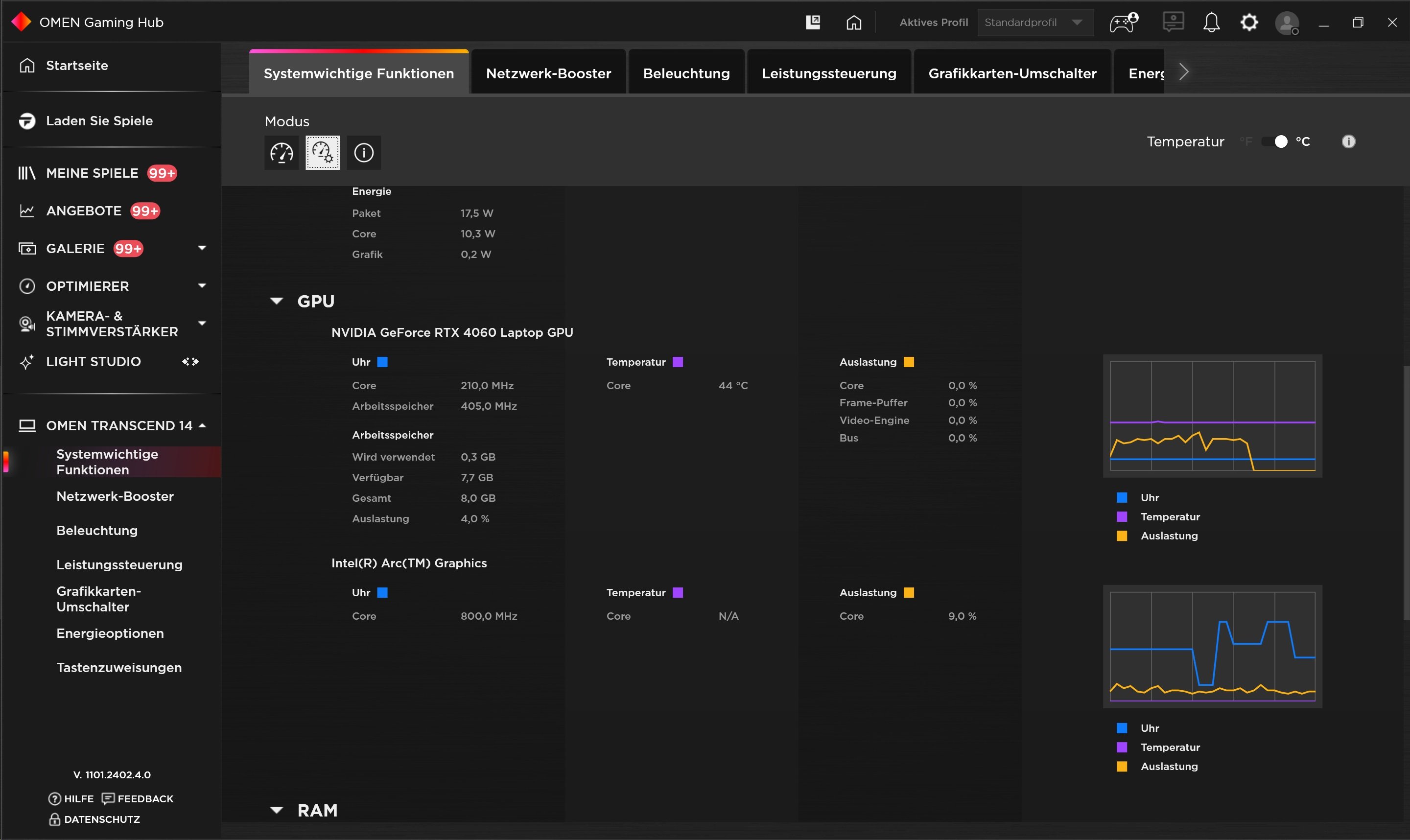This screenshot has height=840, width=1410.
Task: Click the Intel Arc Temperatur purple swatch
Action: coord(678,593)
